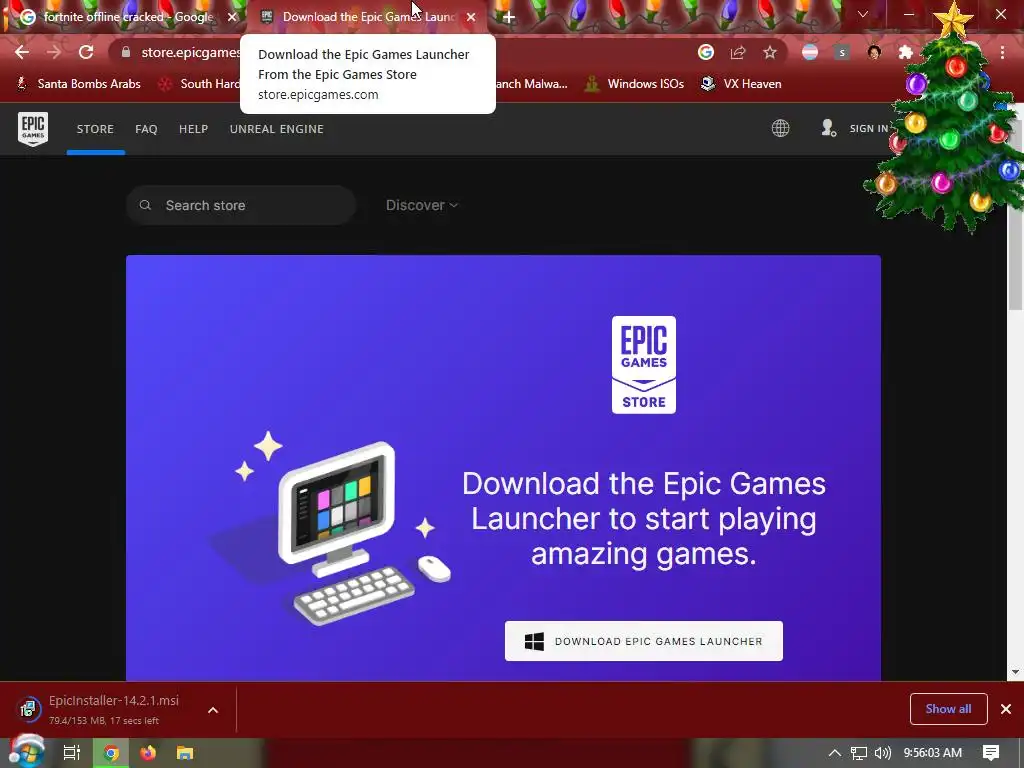Click the Google icon in the address bar
The height and width of the screenshot is (768, 1024).
tap(705, 52)
